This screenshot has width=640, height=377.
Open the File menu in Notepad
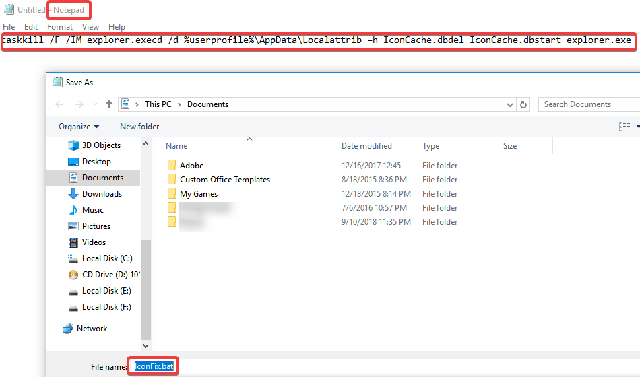point(9,27)
